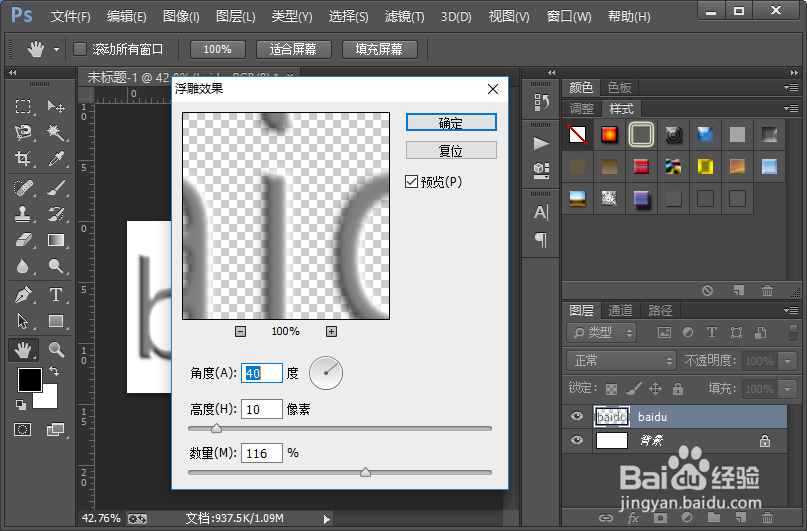Select the Eraser tool
The image size is (807, 531).
click(23, 240)
